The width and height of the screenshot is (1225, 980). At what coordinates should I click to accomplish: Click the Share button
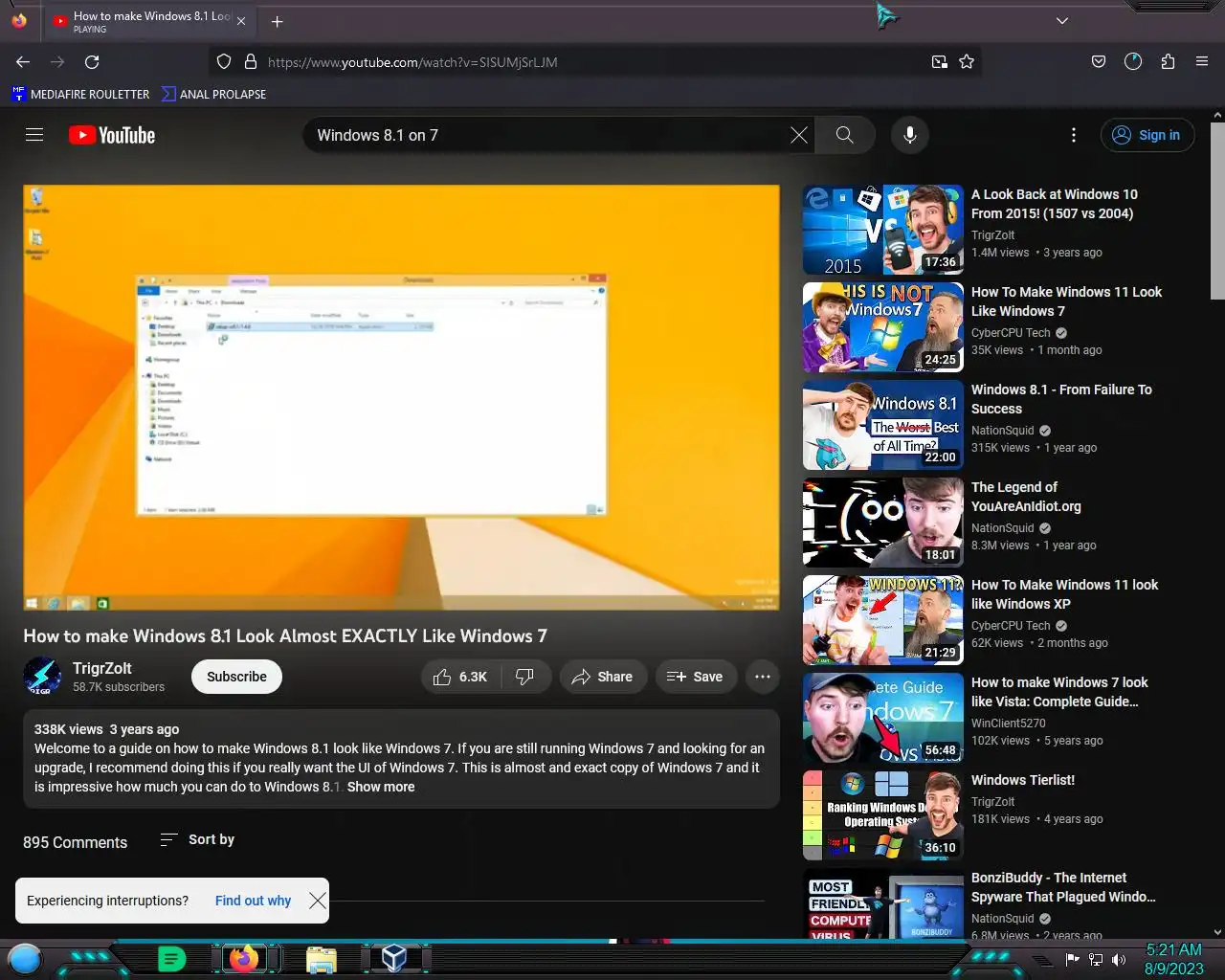603,677
